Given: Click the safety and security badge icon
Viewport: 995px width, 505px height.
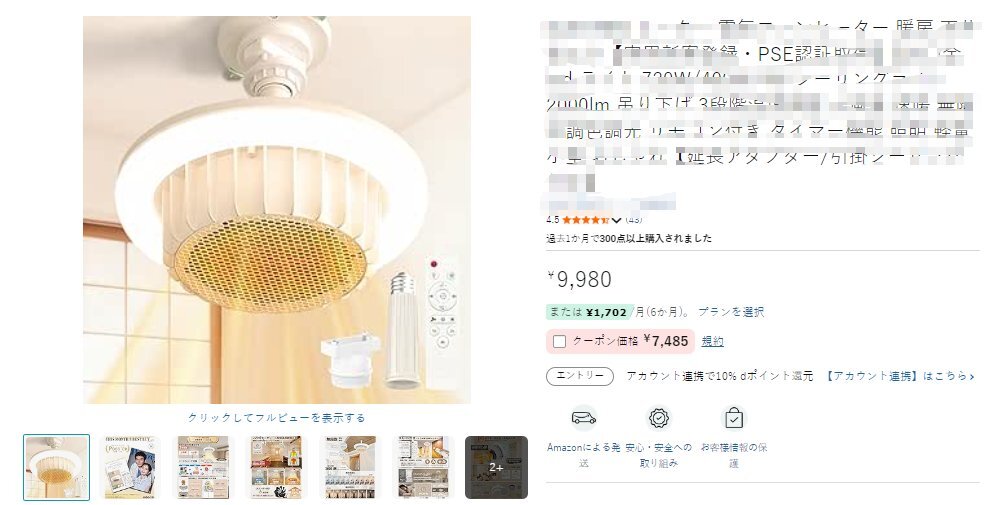Looking at the screenshot, I should coord(659,418).
